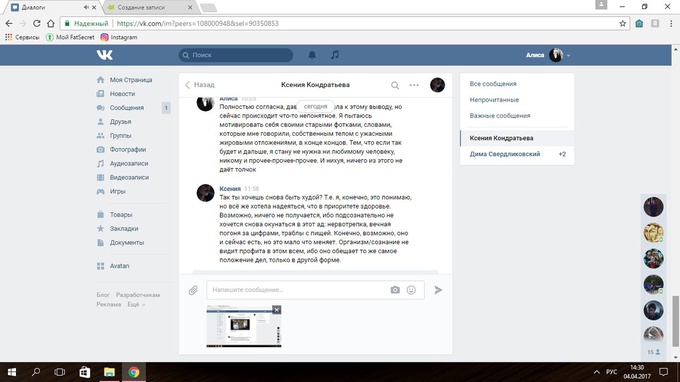Open File Explorer from the taskbar

[x=109, y=372]
